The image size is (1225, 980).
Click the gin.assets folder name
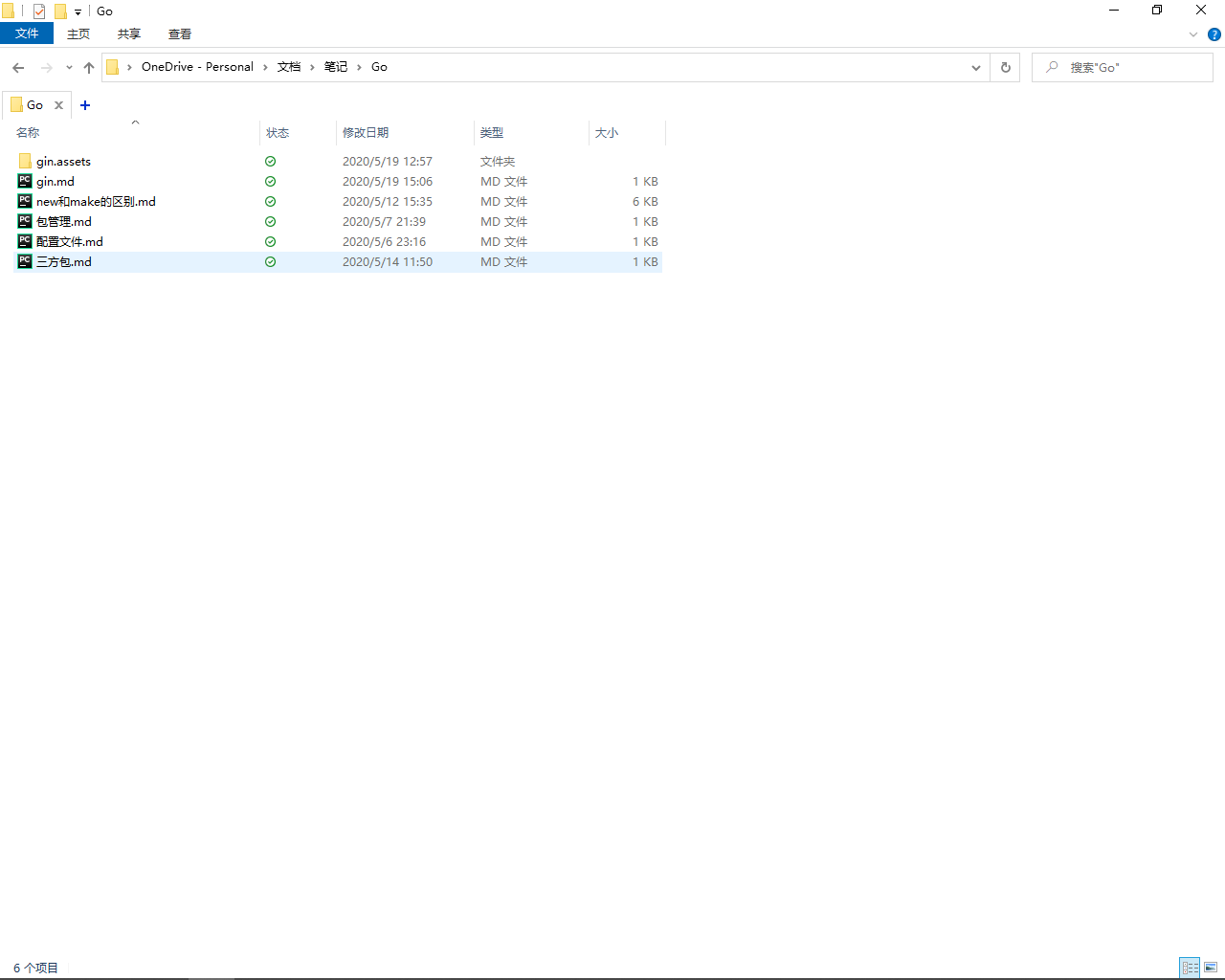click(x=63, y=162)
